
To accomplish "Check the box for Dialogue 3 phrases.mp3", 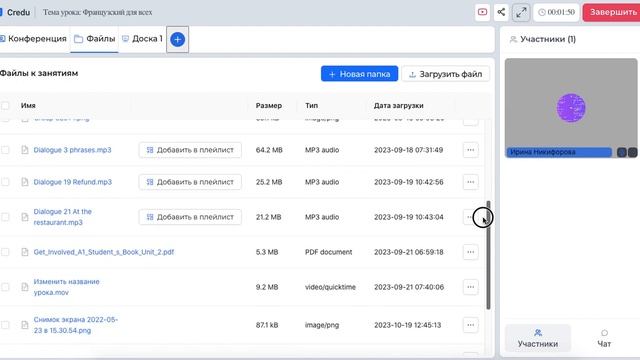I will click(5, 150).
